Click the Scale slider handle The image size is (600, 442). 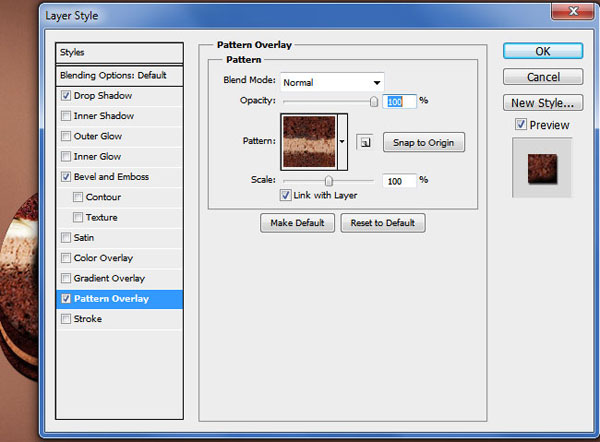coord(329,181)
